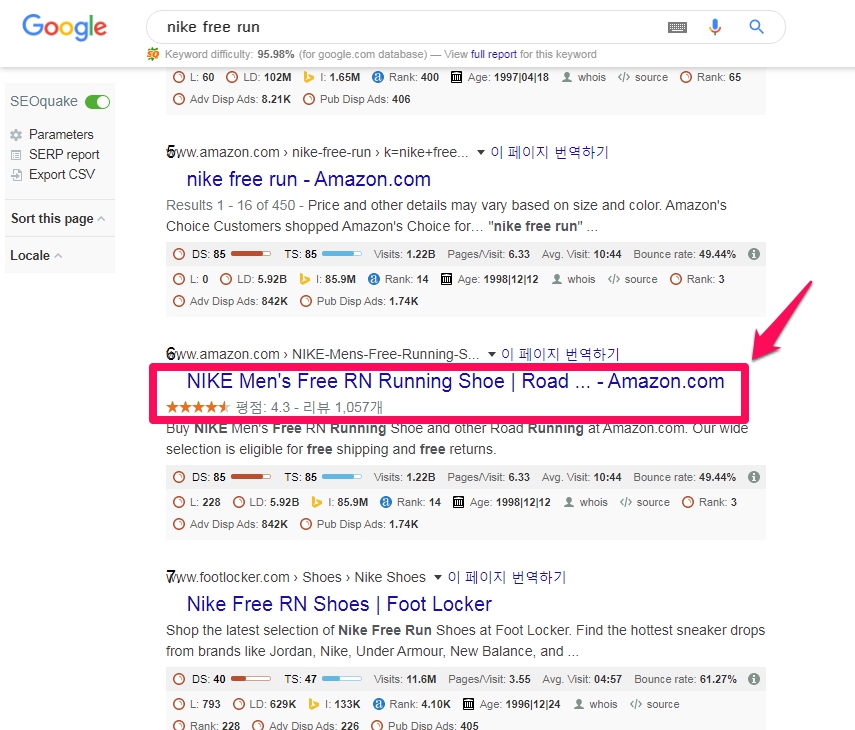Open Parameters gear in SEOquake sidebar
This screenshot has height=730, width=855.
pyautogui.click(x=16, y=135)
